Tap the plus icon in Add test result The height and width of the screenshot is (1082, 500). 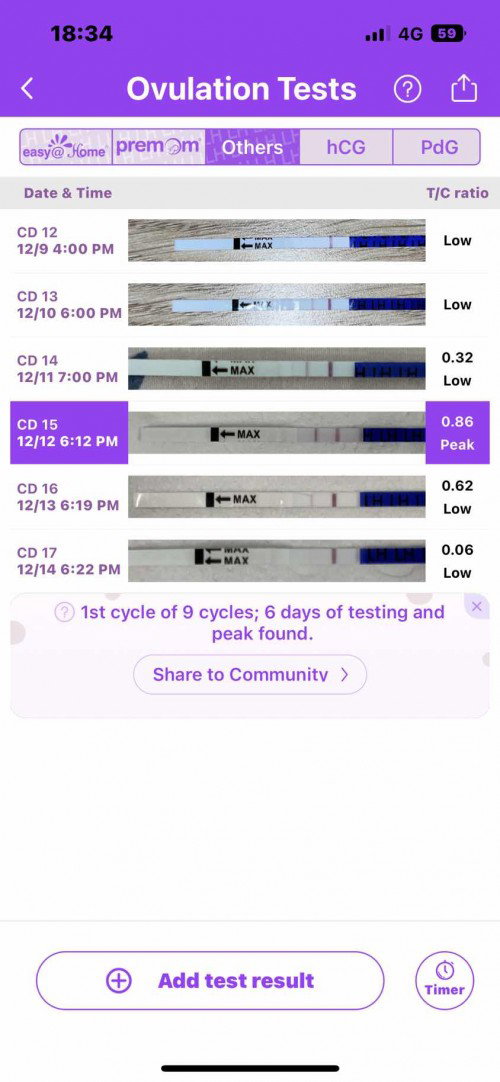[119, 981]
